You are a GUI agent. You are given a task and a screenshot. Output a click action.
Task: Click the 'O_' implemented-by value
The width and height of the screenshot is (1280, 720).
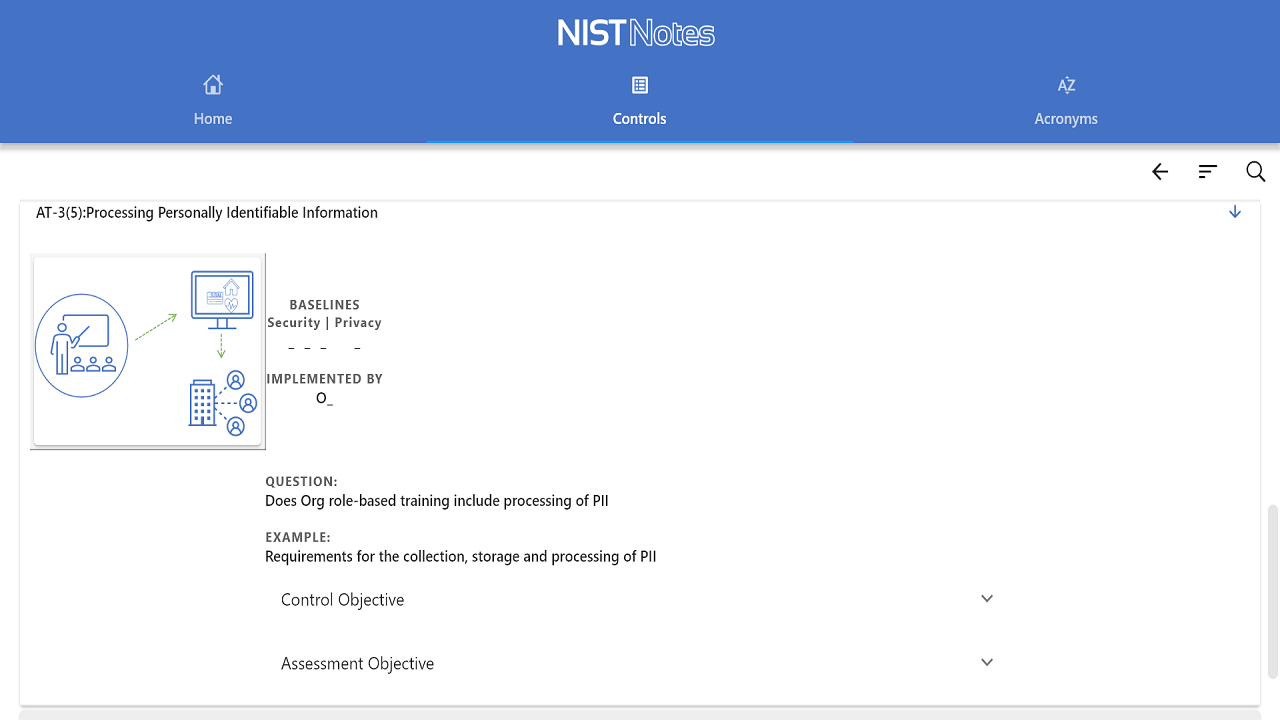(x=324, y=398)
